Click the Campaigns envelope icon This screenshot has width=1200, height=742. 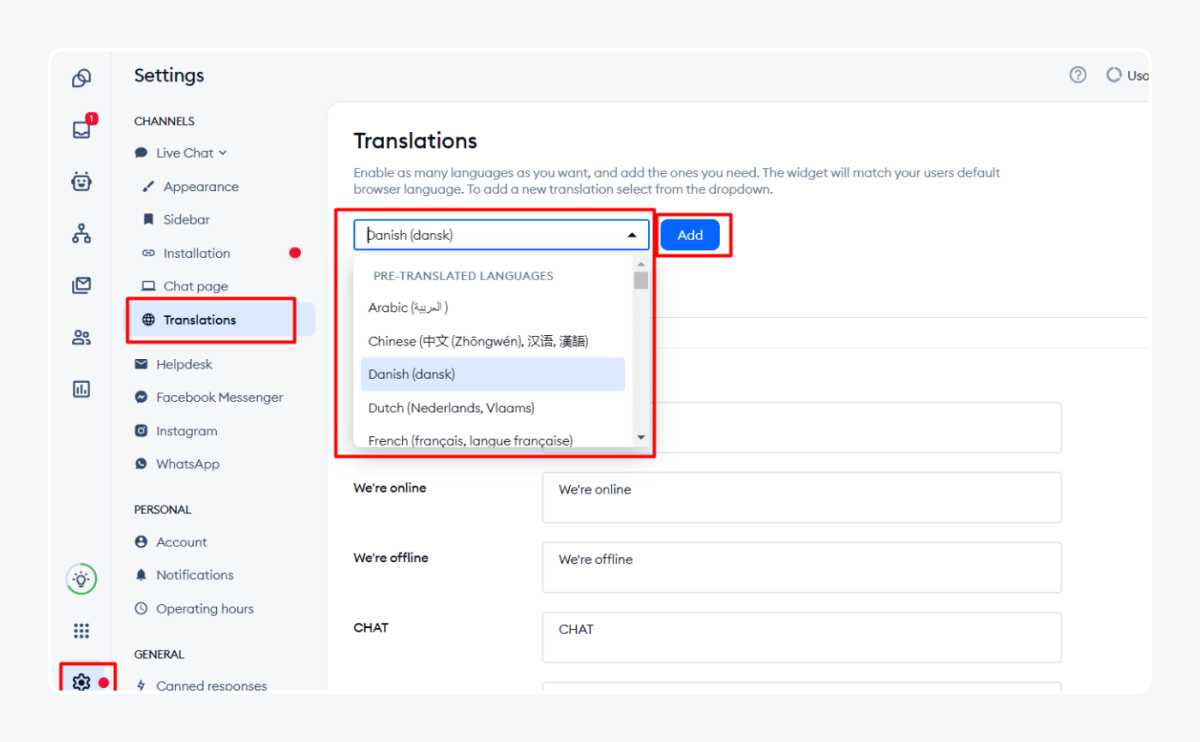point(80,285)
